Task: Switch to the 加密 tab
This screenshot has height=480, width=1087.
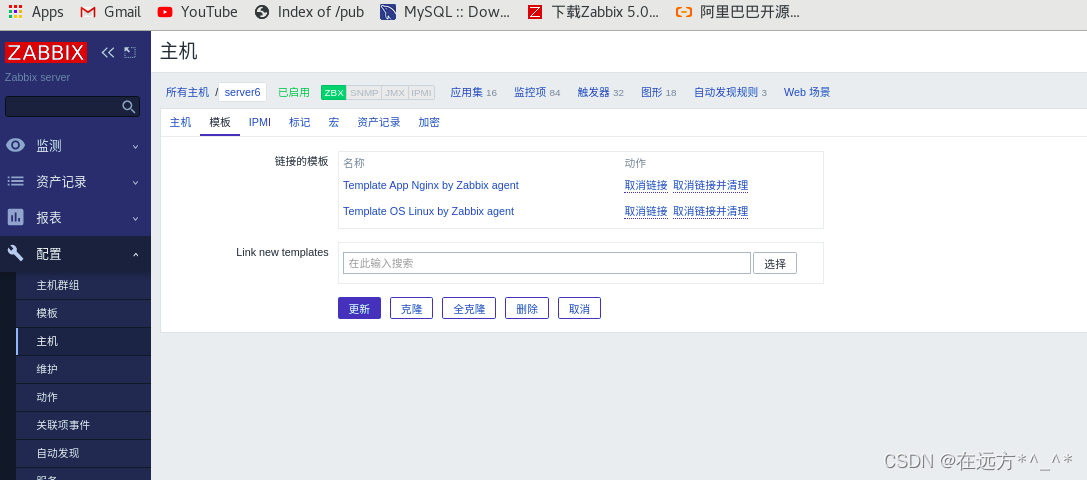Action: pos(429,122)
